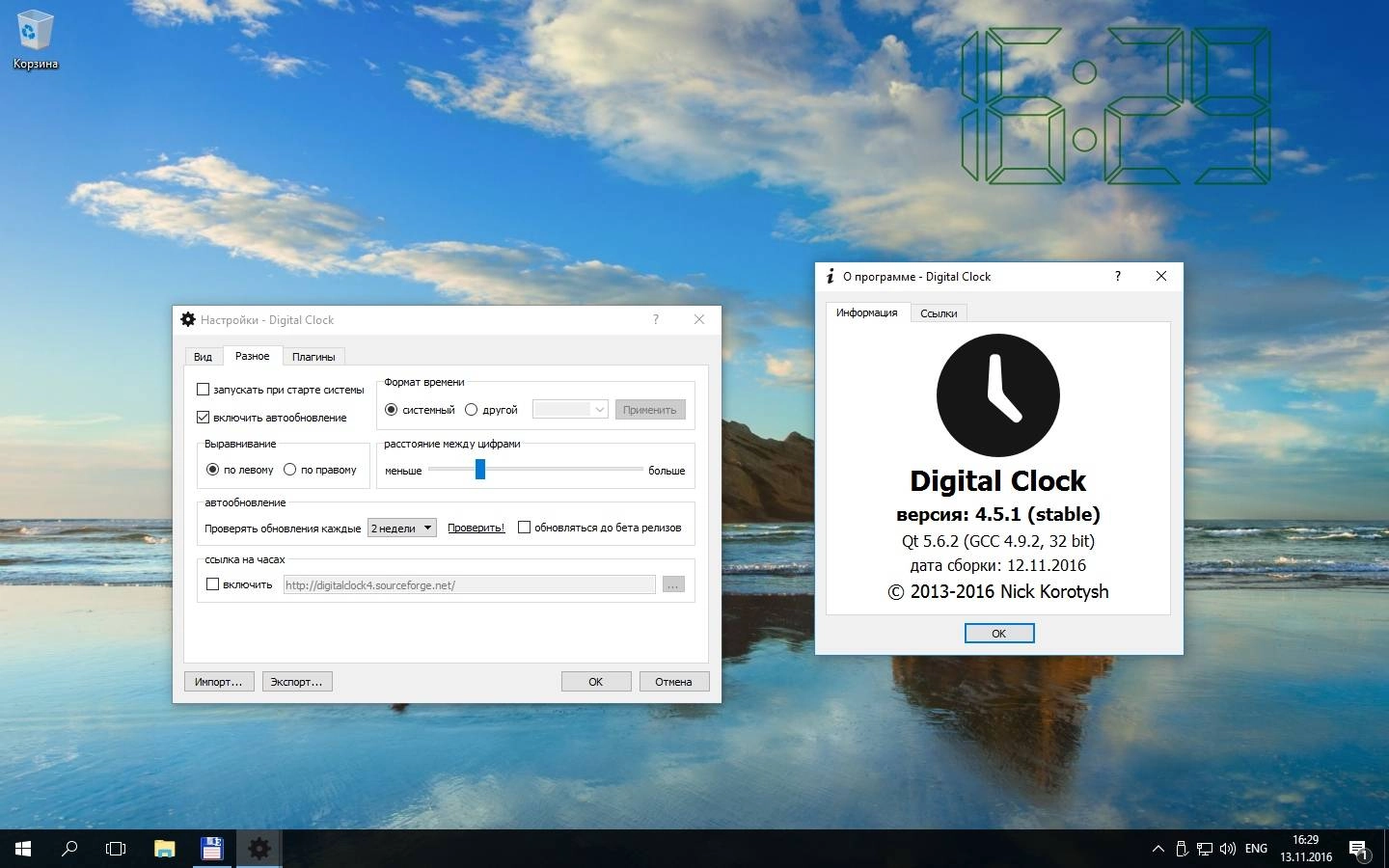Open the volume speaker tray icon
Screen dimensions: 1389x868
click(1228, 849)
